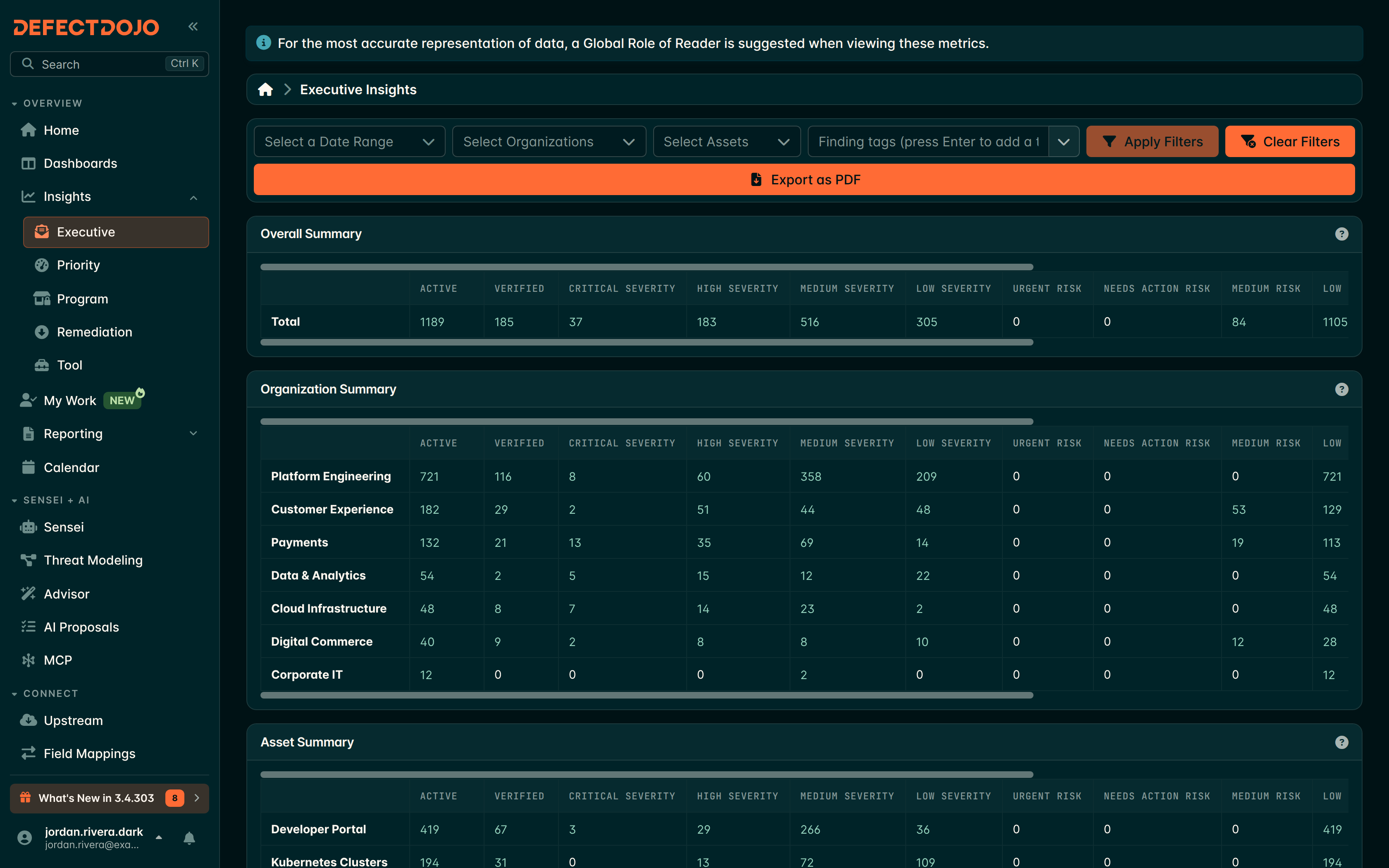Viewport: 1389px width, 868px height.
Task: Open My Work from the sidebar
Action: click(109, 401)
